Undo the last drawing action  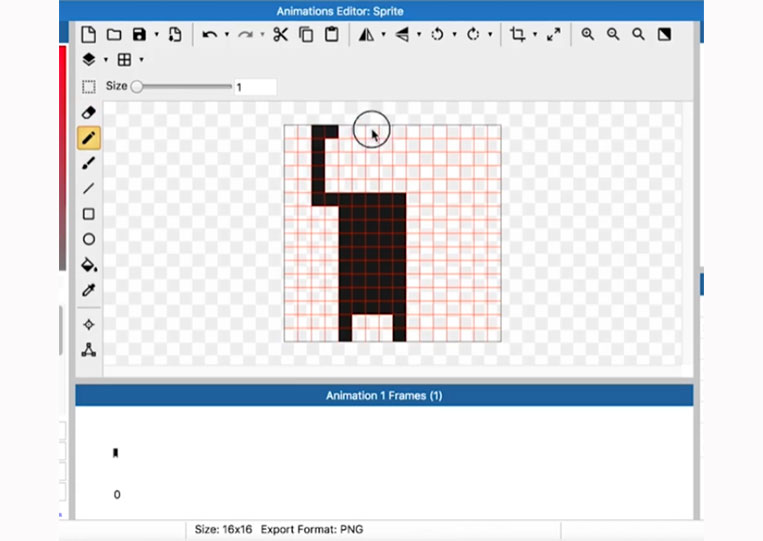[209, 35]
